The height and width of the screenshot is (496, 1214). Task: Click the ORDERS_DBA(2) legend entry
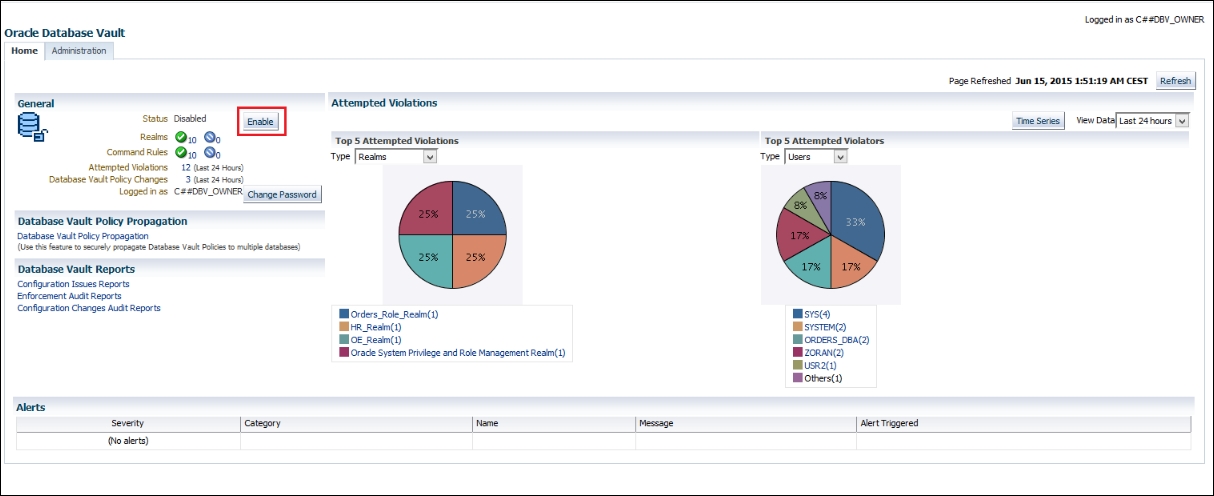pos(837,340)
